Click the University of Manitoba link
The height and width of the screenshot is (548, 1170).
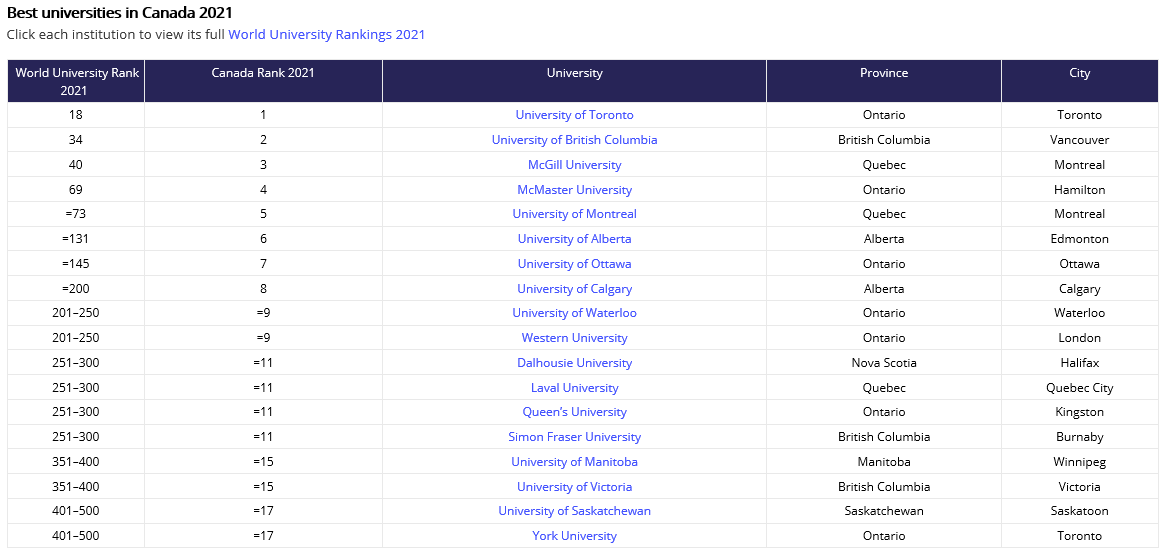[x=575, y=461]
